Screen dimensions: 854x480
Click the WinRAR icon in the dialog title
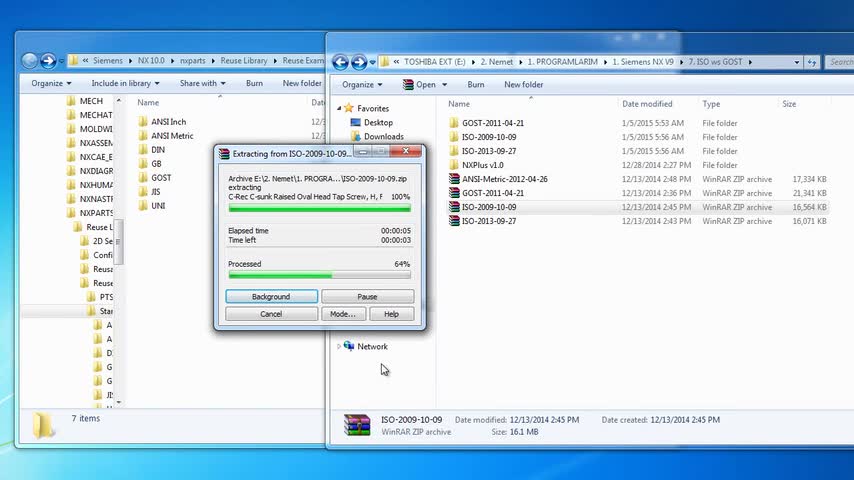(x=224, y=154)
